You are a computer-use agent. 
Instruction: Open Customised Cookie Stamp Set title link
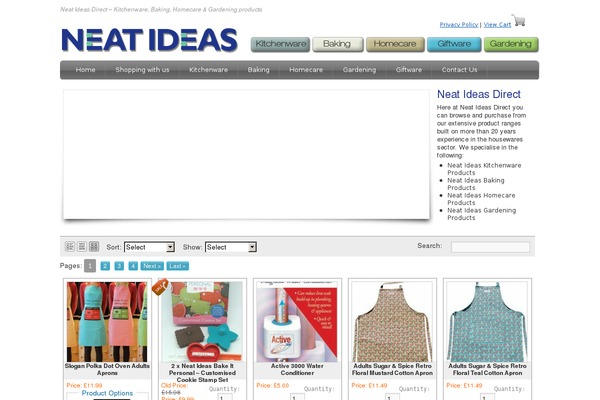(x=202, y=373)
